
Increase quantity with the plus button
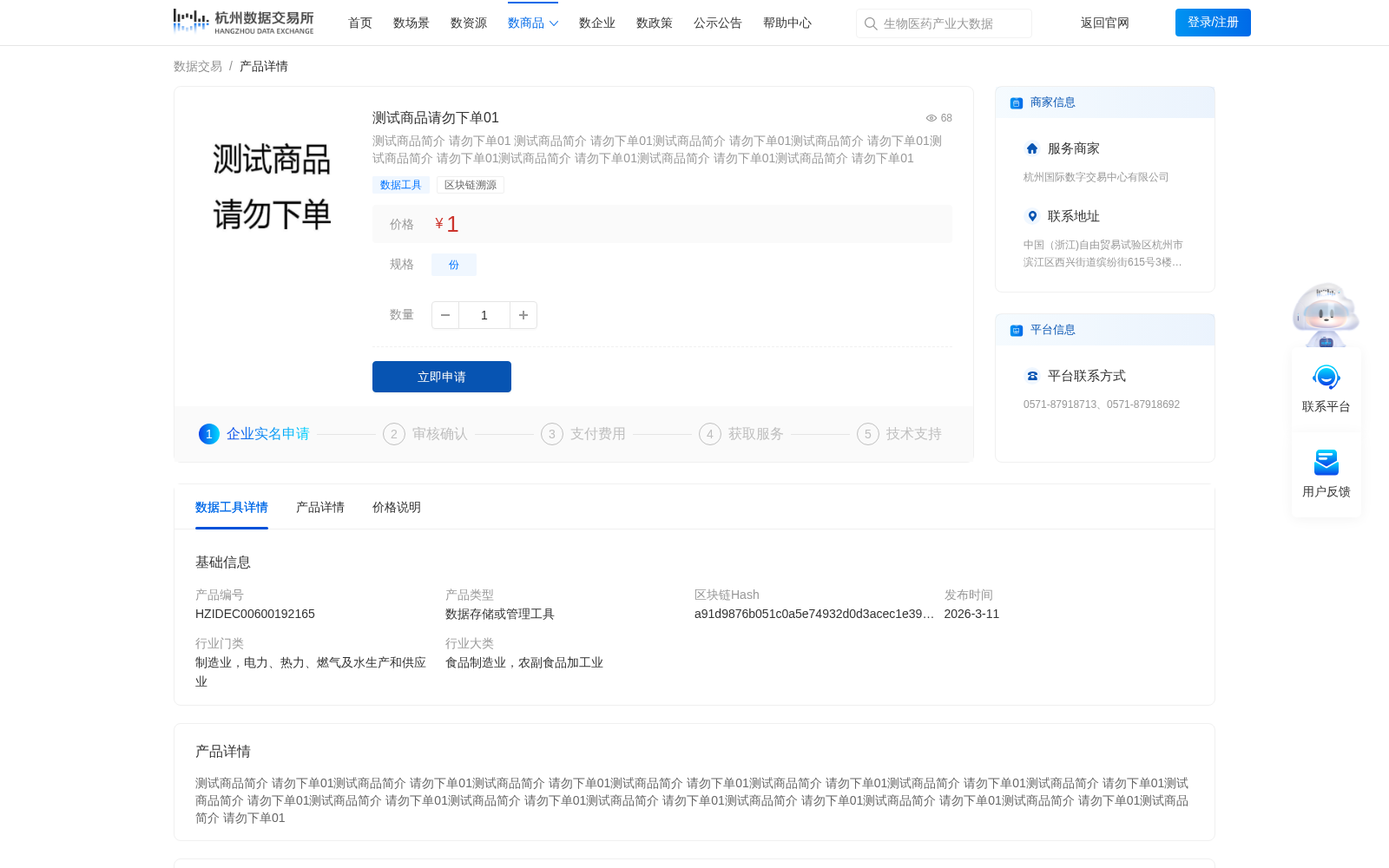coord(523,315)
